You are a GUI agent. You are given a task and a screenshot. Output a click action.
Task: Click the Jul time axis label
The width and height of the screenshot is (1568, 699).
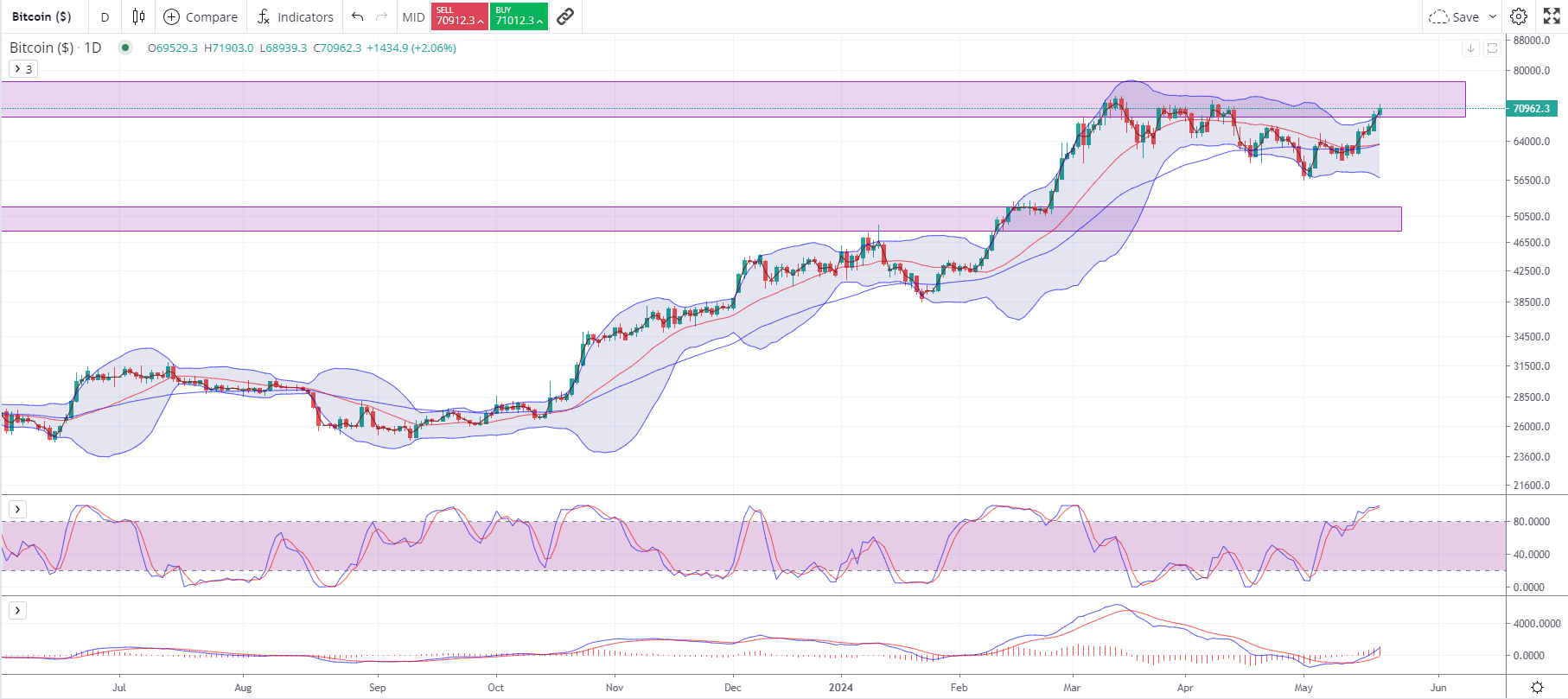click(x=119, y=688)
